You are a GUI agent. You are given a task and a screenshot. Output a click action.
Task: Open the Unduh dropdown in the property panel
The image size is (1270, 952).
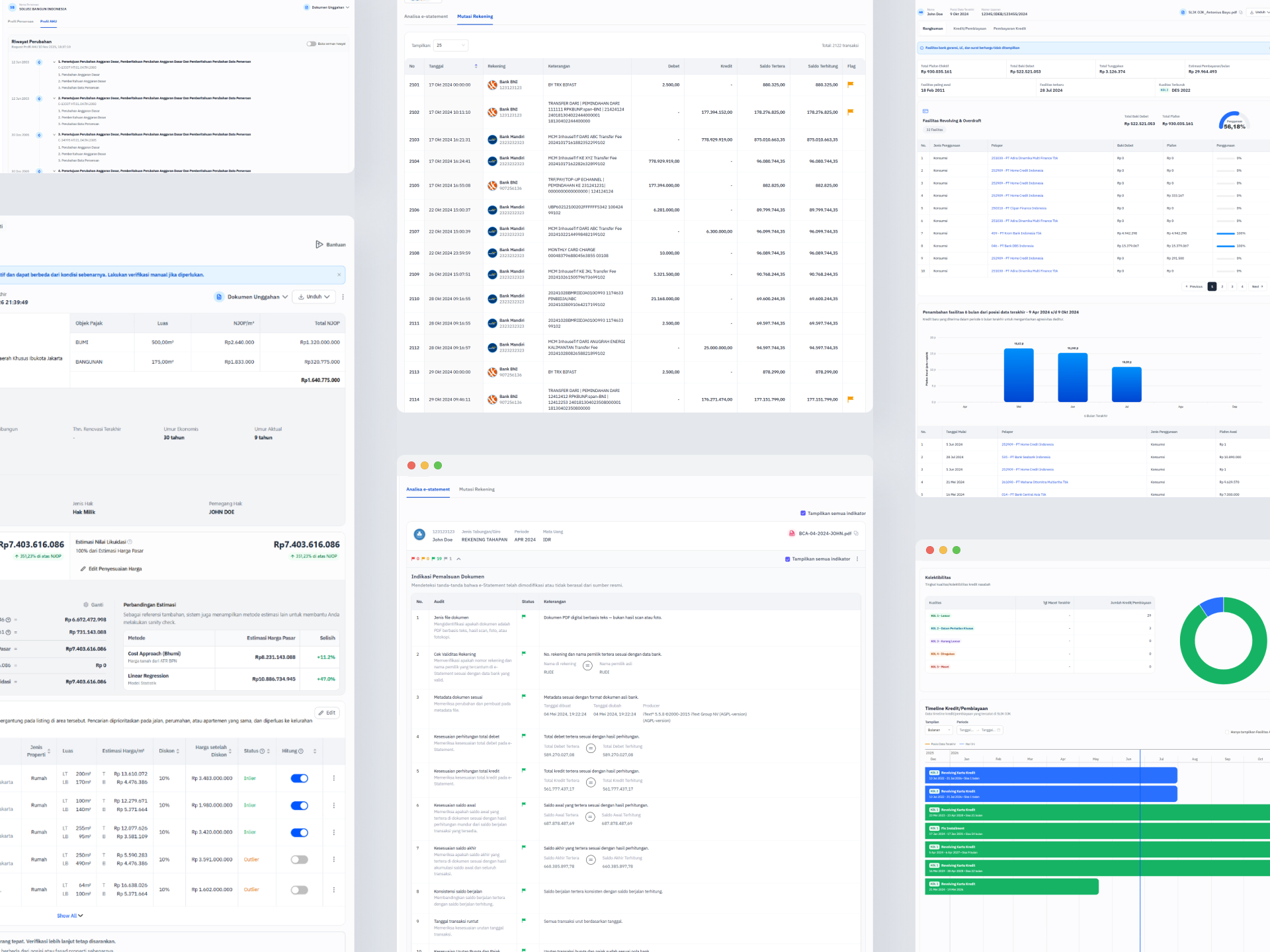coord(314,297)
